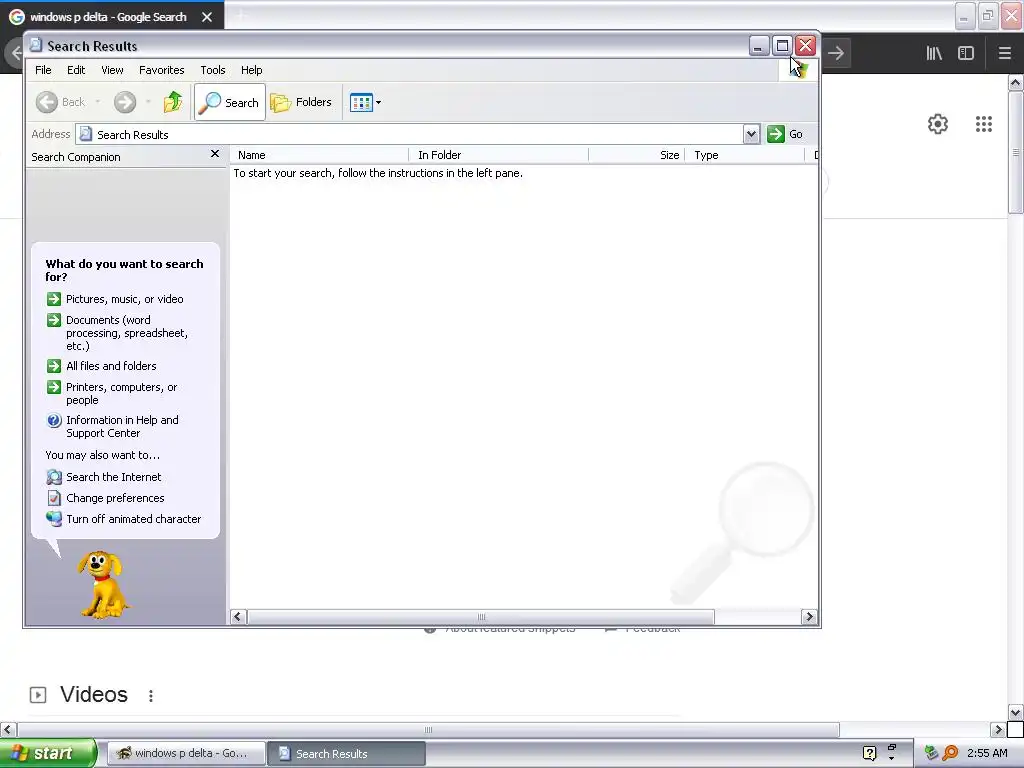The height and width of the screenshot is (768, 1024).
Task: Click the Videos section options dots
Action: tap(151, 696)
